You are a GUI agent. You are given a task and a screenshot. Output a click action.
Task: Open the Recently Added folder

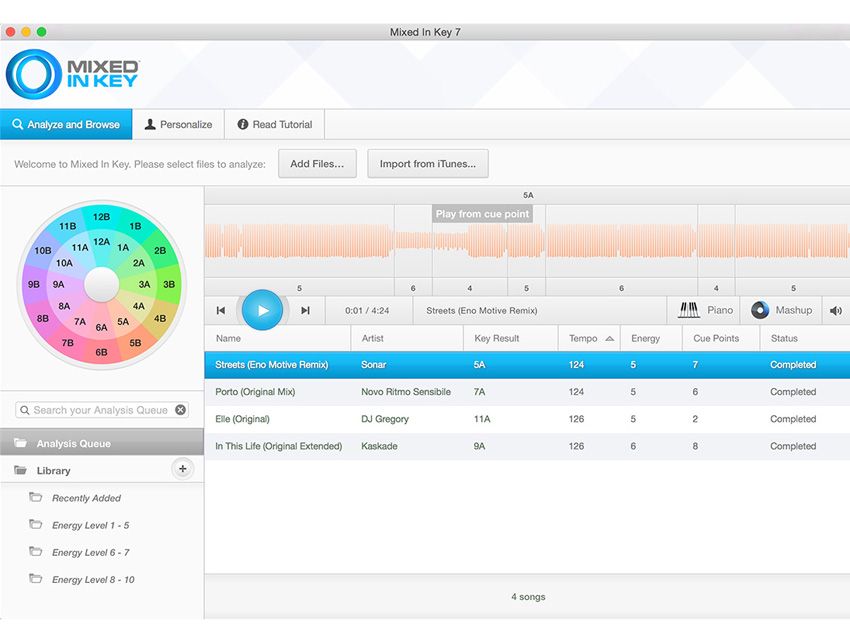click(x=88, y=498)
